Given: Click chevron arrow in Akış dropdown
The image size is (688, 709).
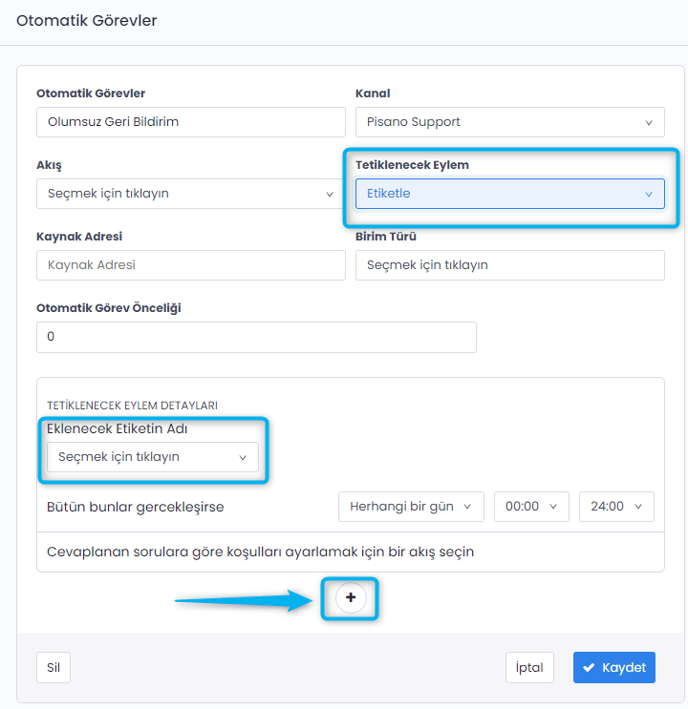Looking at the screenshot, I should tap(330, 194).
